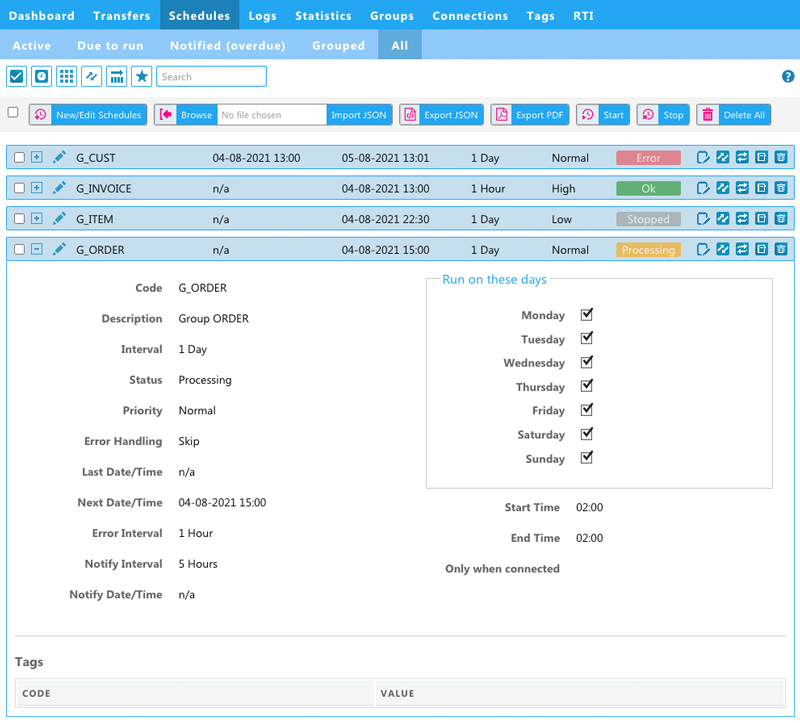Delete the G_INVOICE schedule via trash icon
The width and height of the screenshot is (800, 723).
(781, 188)
